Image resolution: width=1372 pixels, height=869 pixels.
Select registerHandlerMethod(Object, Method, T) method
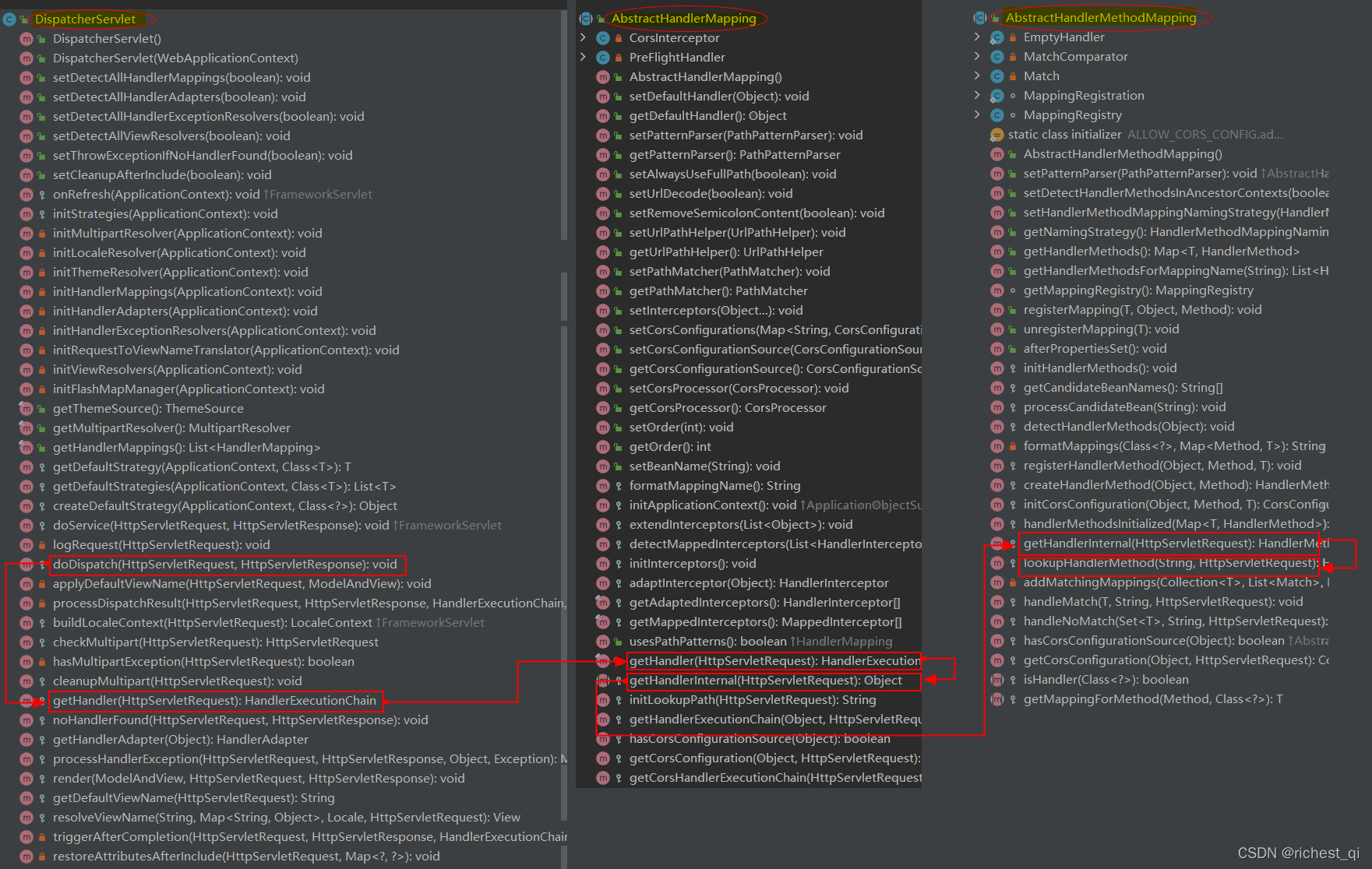1162,465
